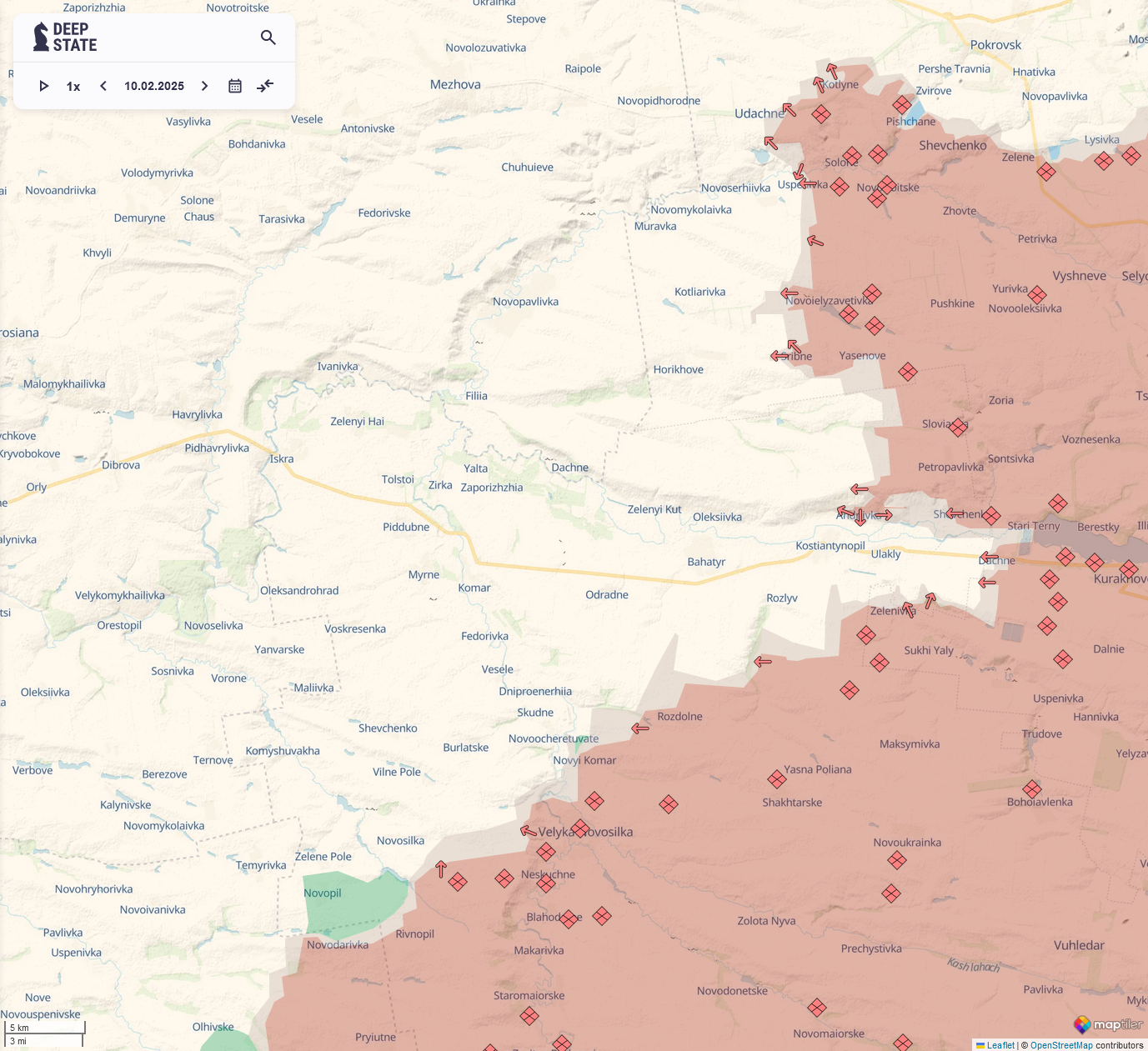
Task: Open the calendar date picker
Action: (235, 86)
